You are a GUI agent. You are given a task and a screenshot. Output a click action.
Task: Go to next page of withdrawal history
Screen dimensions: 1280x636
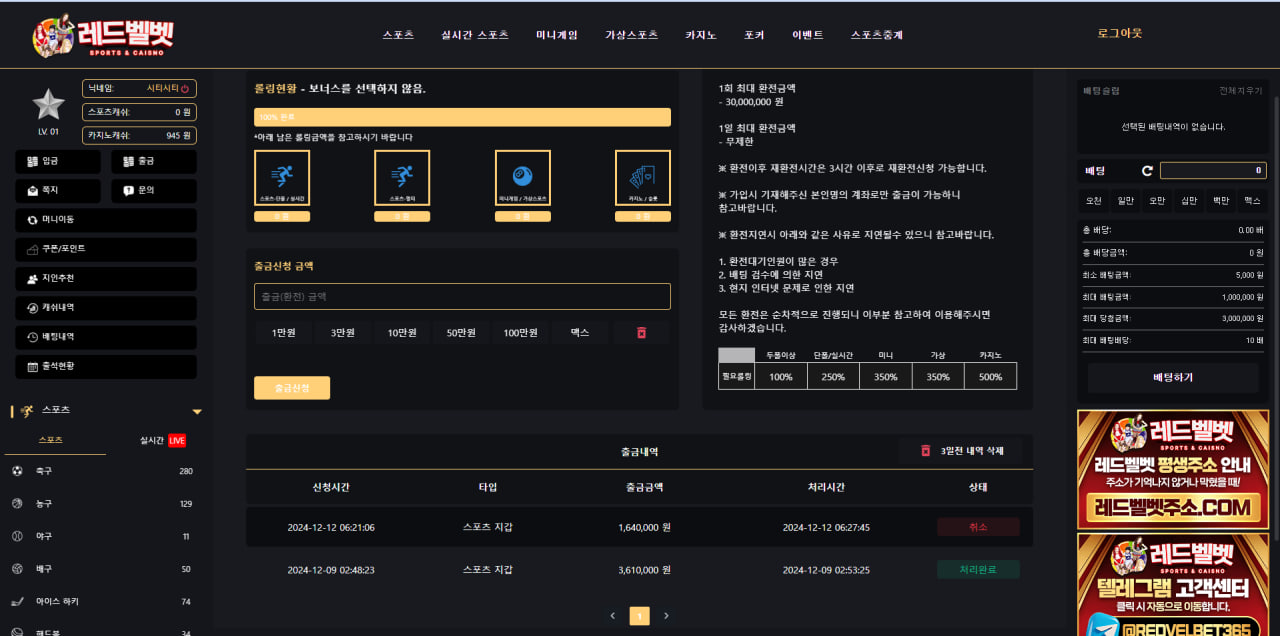667,616
